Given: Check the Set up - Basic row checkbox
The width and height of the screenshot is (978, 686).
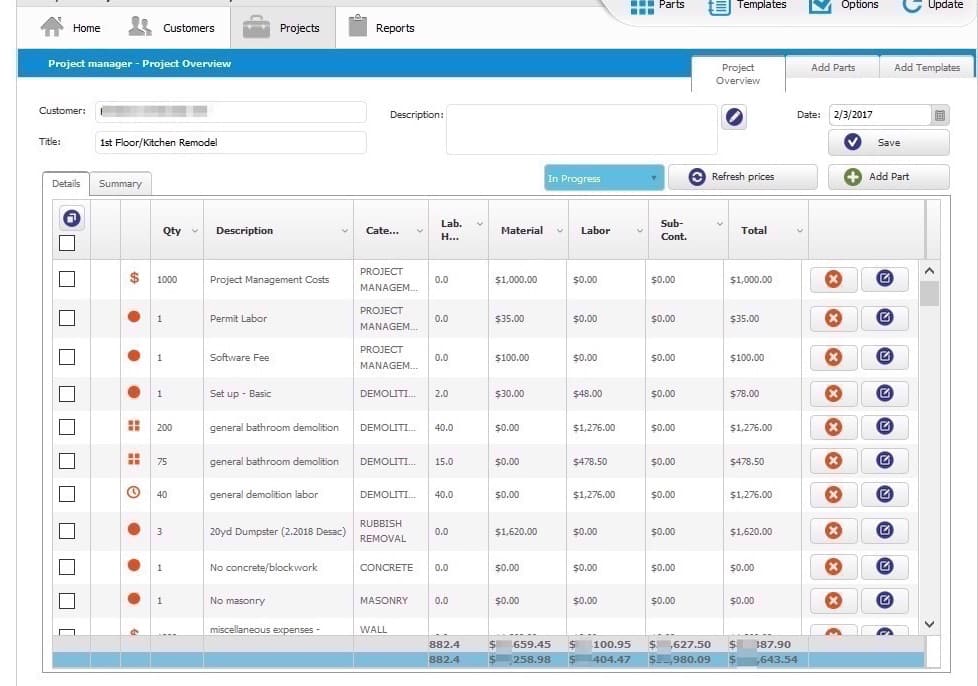Looking at the screenshot, I should [67, 394].
